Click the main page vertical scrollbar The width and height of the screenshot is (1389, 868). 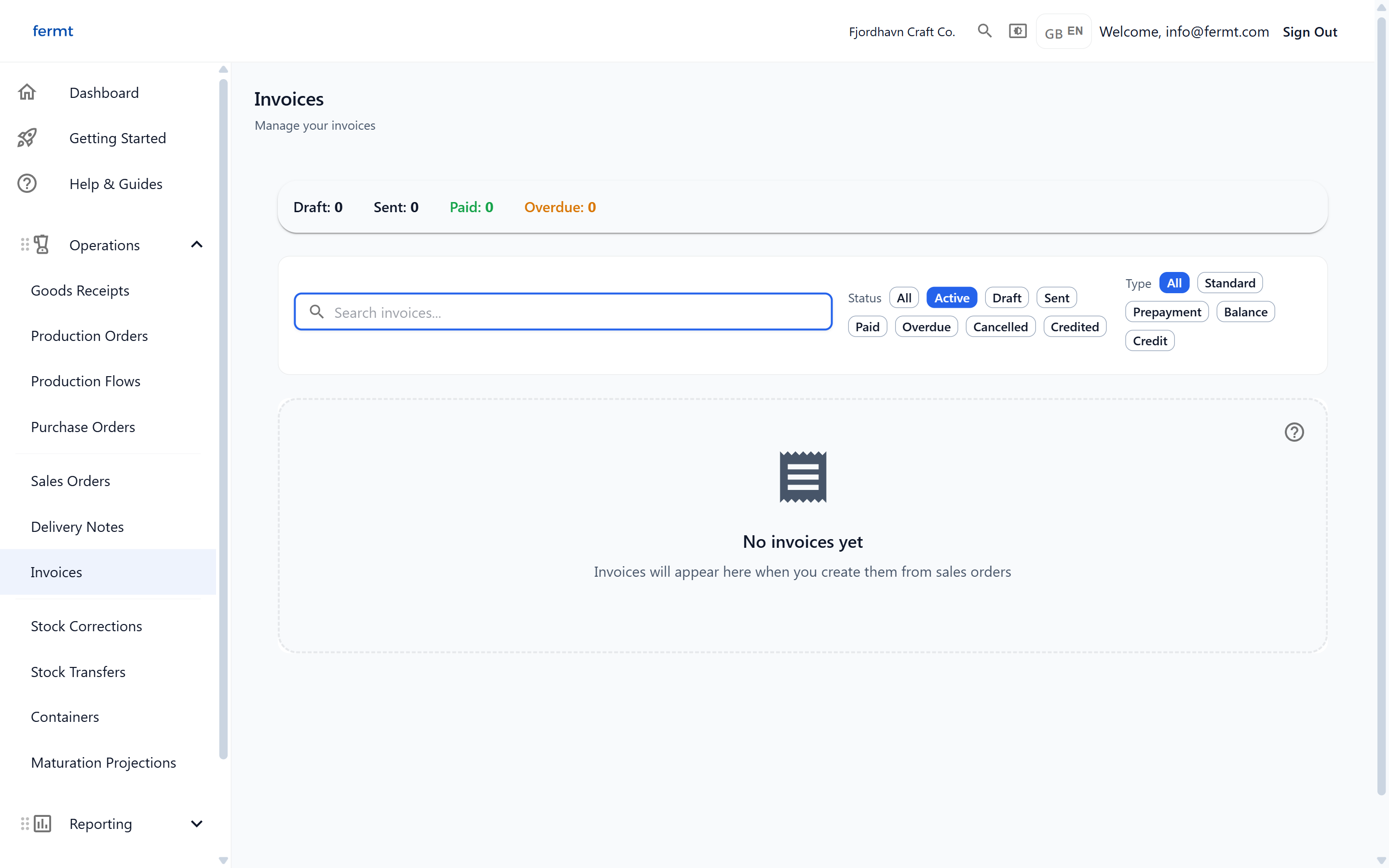pos(1382,407)
